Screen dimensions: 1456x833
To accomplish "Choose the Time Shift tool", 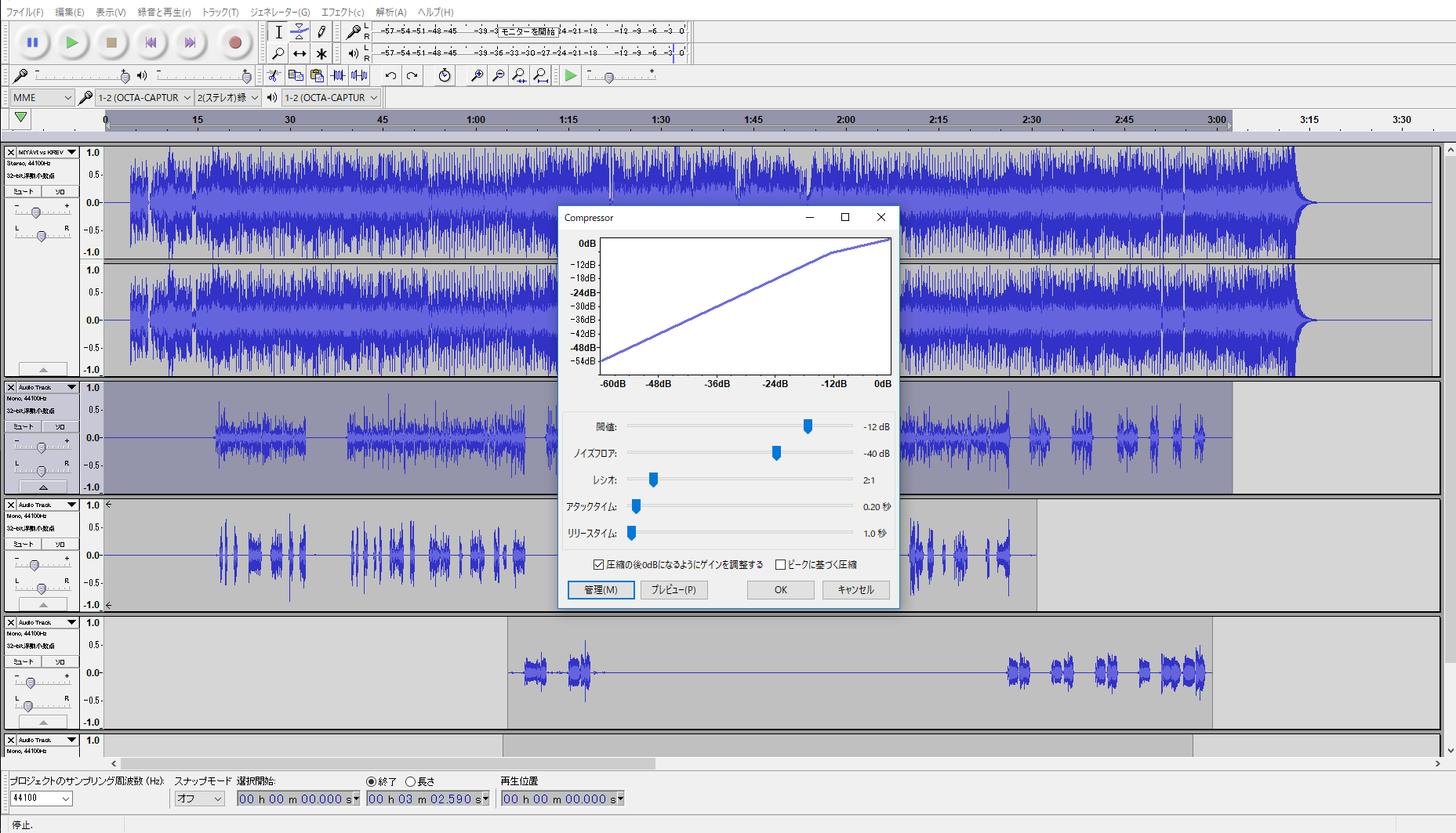I will pyautogui.click(x=300, y=54).
